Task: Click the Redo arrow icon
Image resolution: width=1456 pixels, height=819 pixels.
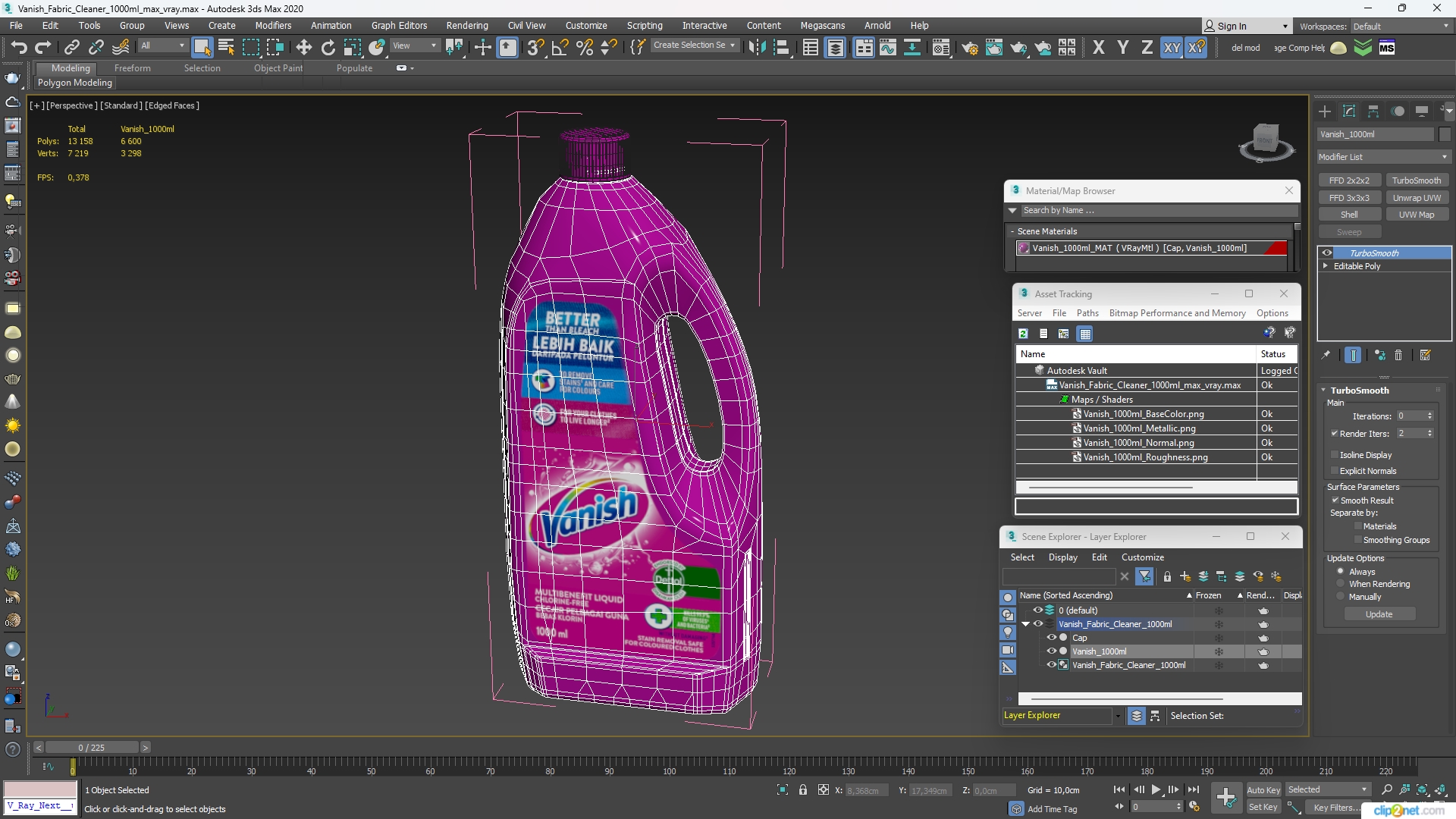Action: point(43,48)
